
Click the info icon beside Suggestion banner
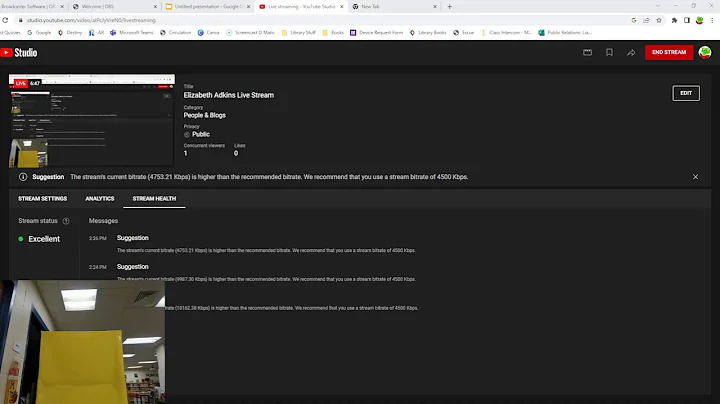[x=23, y=177]
